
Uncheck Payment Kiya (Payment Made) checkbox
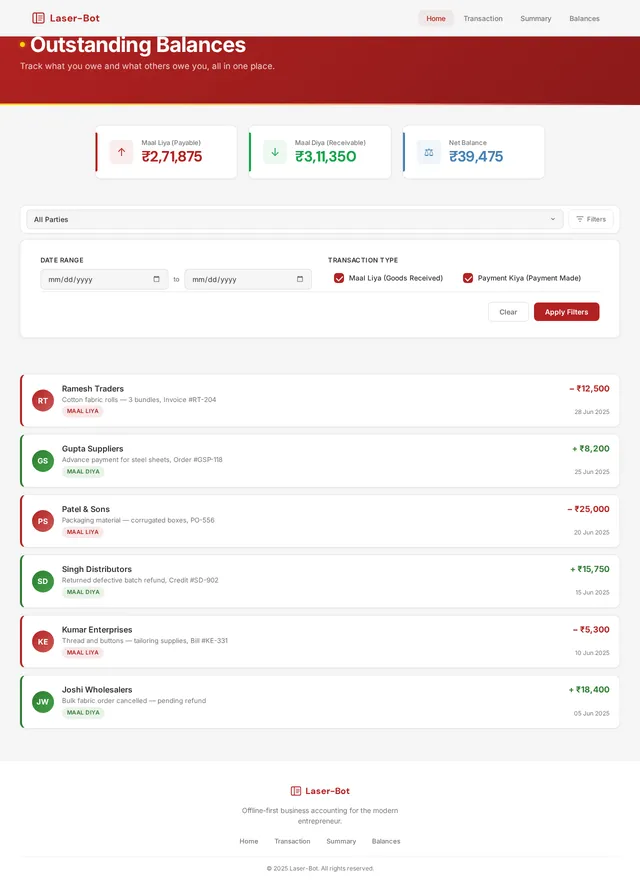coord(468,278)
